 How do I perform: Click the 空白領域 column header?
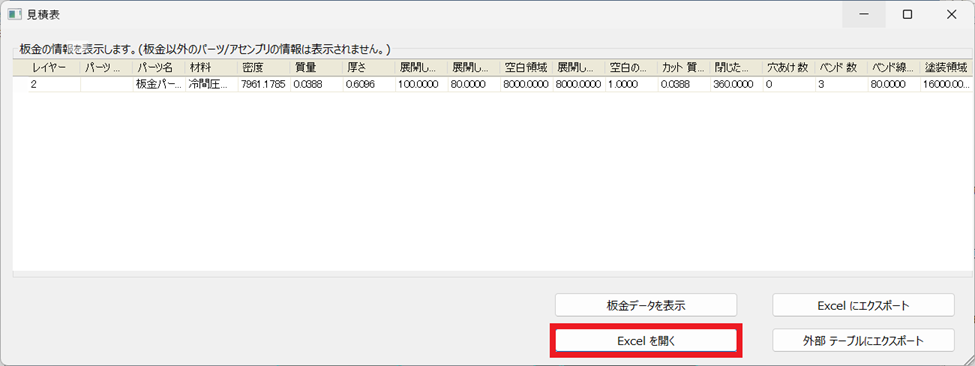[x=527, y=68]
